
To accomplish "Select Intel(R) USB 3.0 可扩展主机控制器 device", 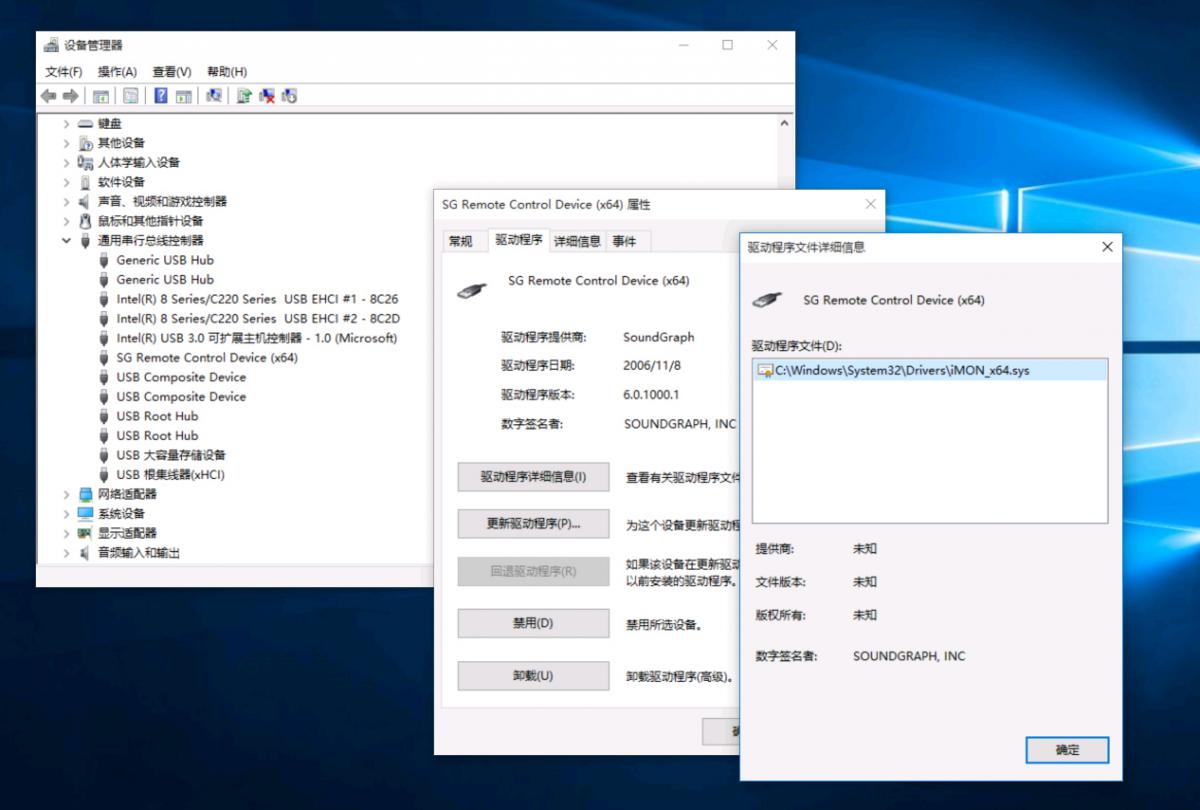I will (256, 338).
